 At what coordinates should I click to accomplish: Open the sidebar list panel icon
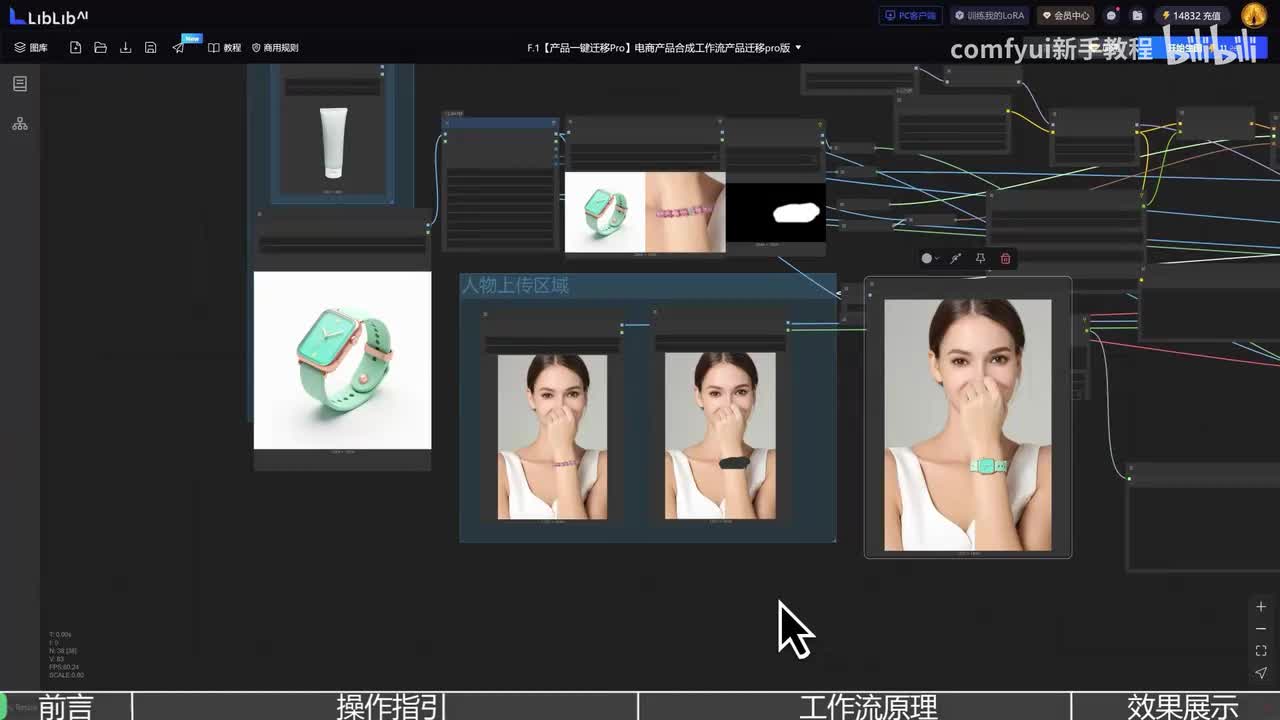click(20, 84)
